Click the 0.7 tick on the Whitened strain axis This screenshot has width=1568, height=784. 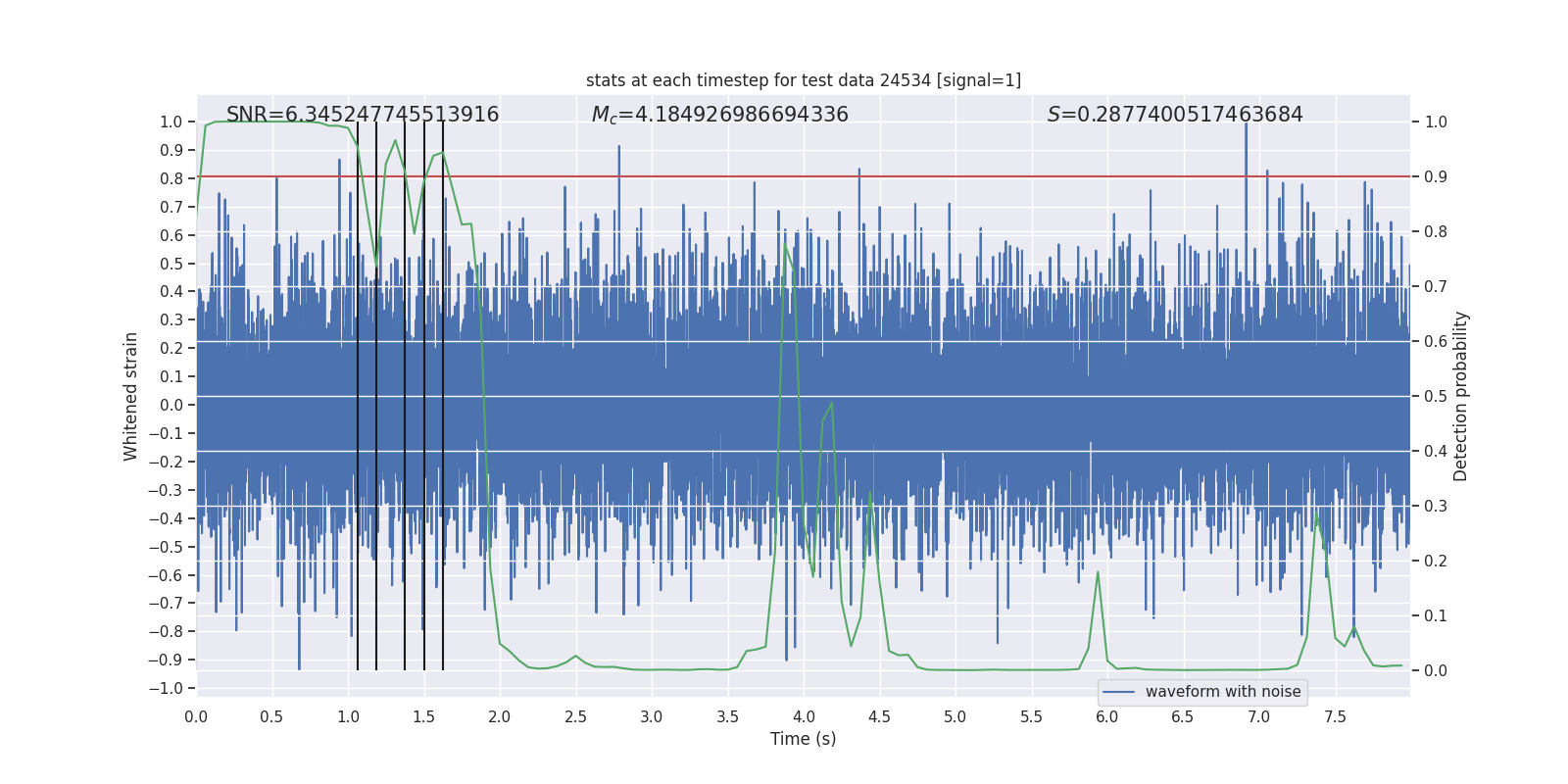[171, 207]
